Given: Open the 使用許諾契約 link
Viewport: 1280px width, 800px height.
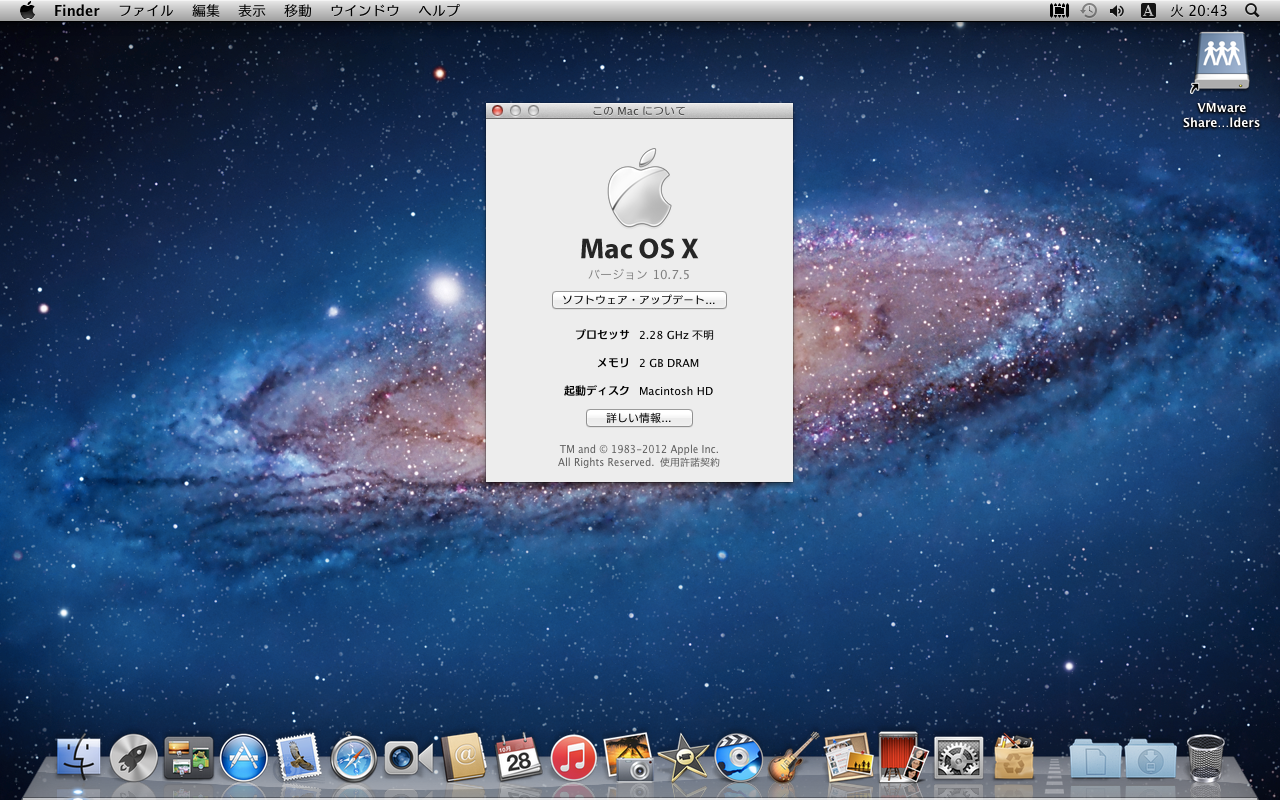Looking at the screenshot, I should pos(689,463).
